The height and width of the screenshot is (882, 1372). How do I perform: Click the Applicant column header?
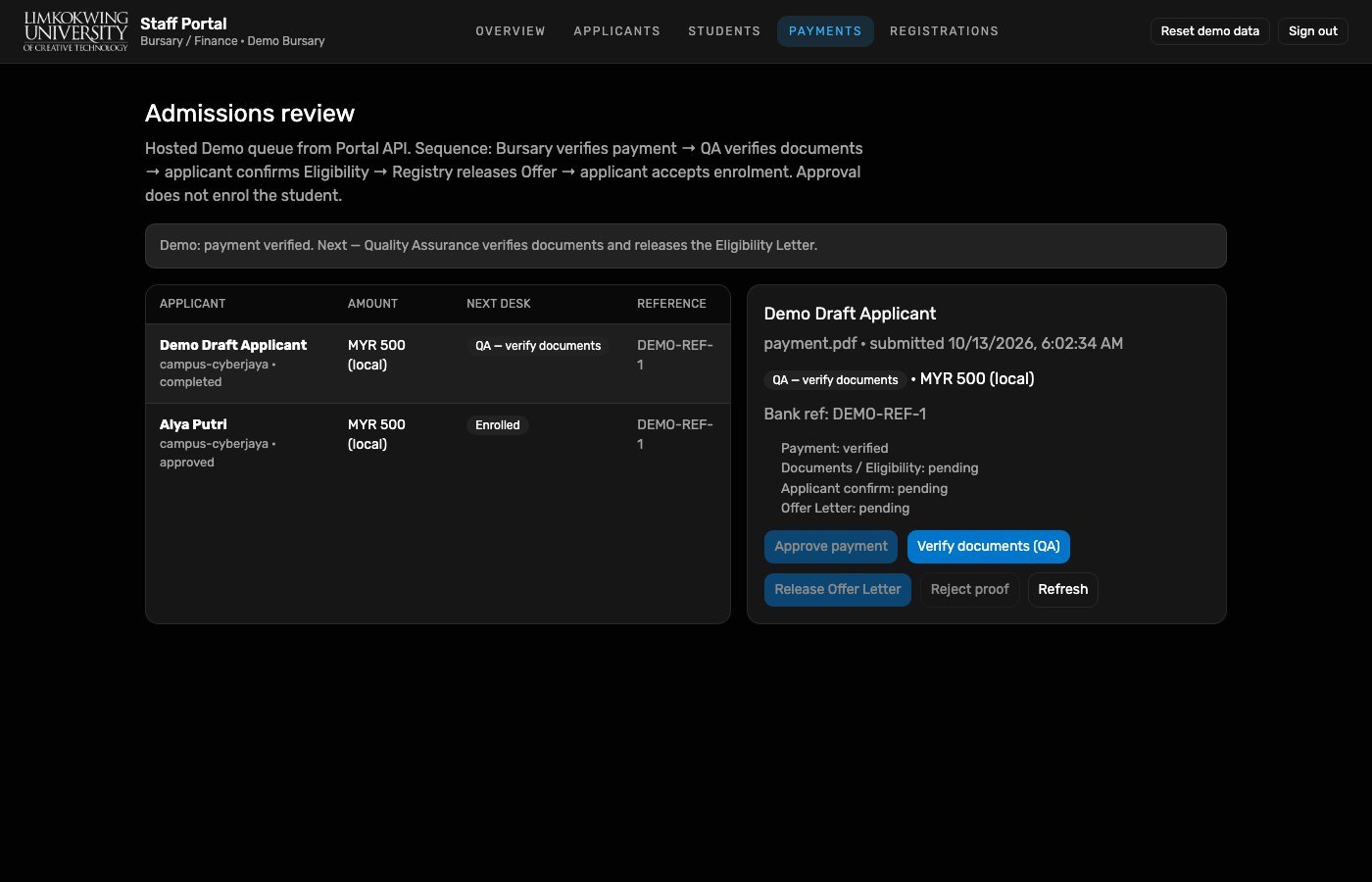tap(193, 304)
